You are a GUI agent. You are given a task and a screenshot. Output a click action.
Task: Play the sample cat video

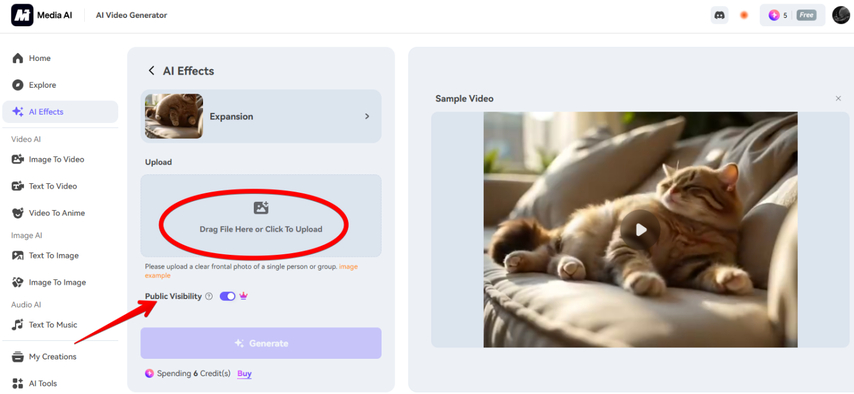[x=640, y=230]
